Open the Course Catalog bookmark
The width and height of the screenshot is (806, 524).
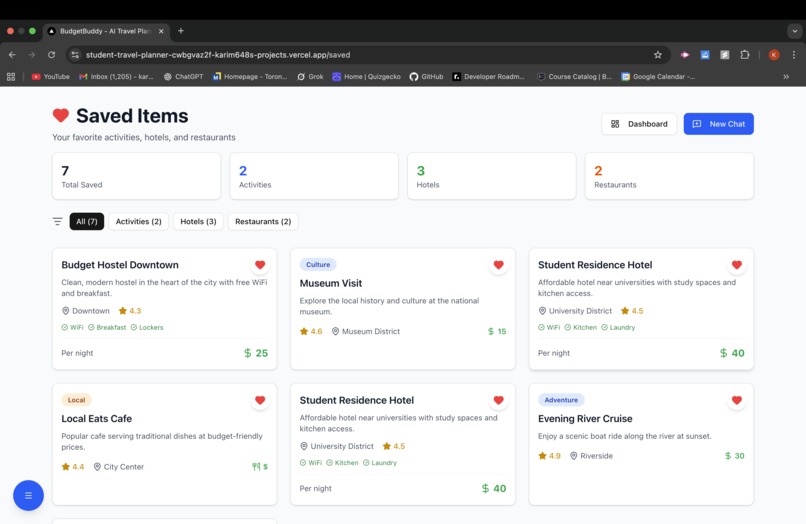point(574,77)
